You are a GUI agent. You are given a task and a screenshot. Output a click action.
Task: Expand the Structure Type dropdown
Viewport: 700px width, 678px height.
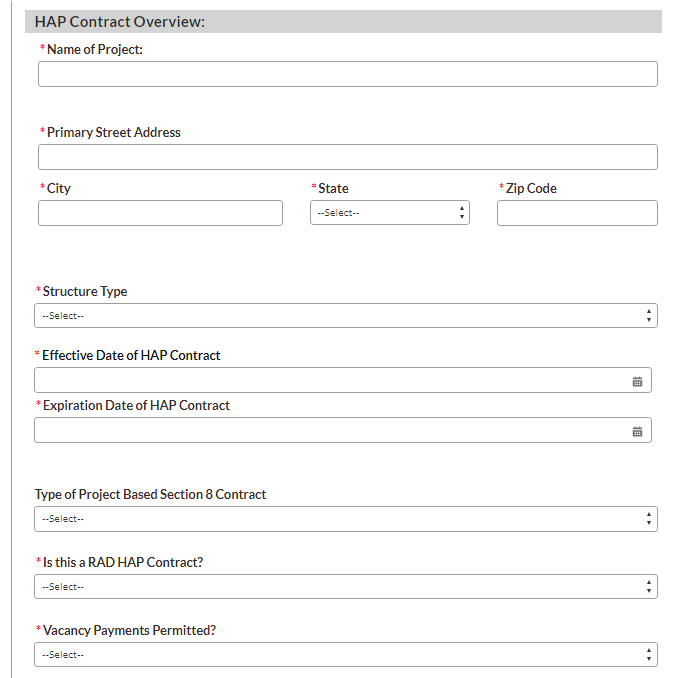(345, 316)
